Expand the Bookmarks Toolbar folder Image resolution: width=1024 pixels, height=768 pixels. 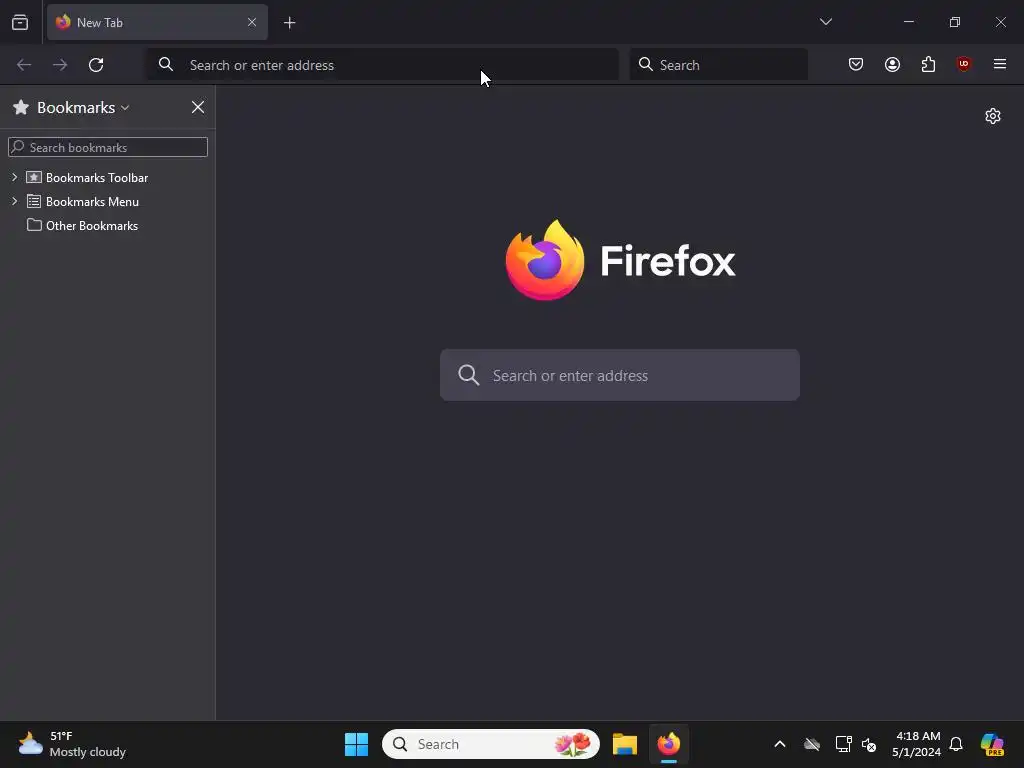pyautogui.click(x=14, y=177)
